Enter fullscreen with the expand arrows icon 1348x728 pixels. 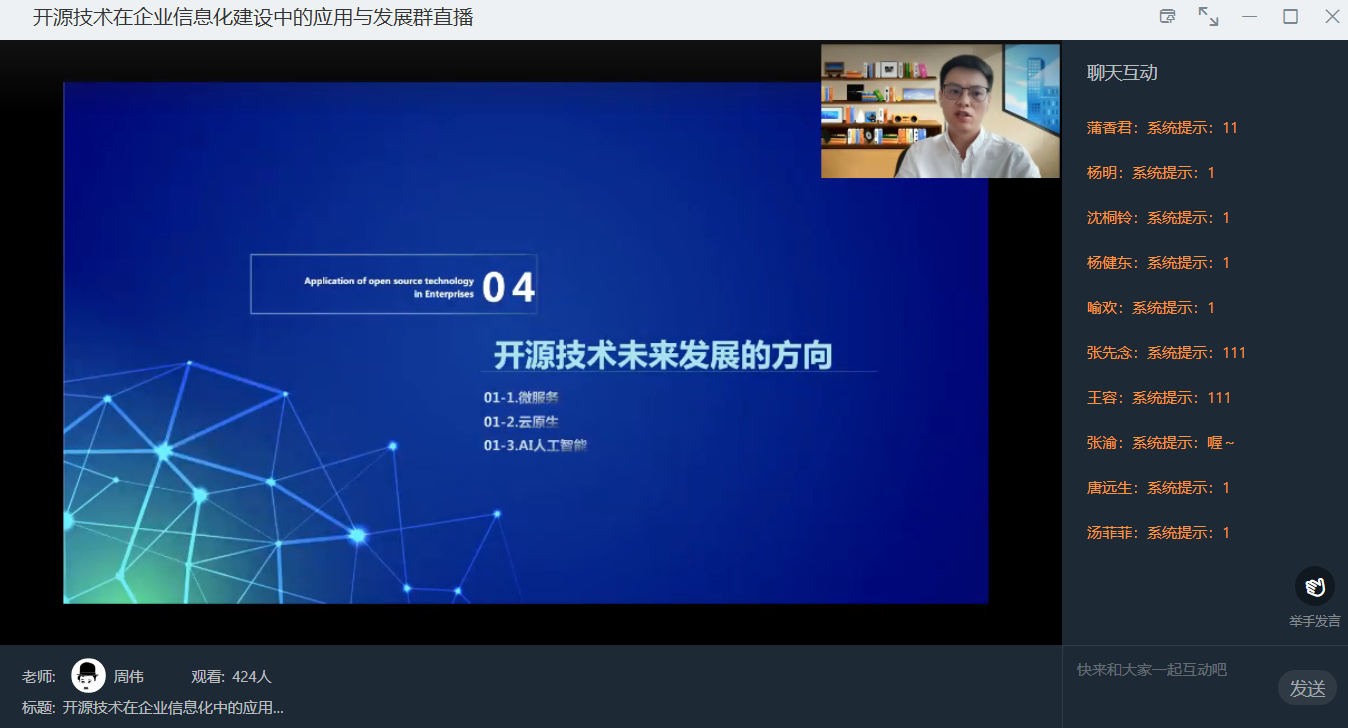1208,17
